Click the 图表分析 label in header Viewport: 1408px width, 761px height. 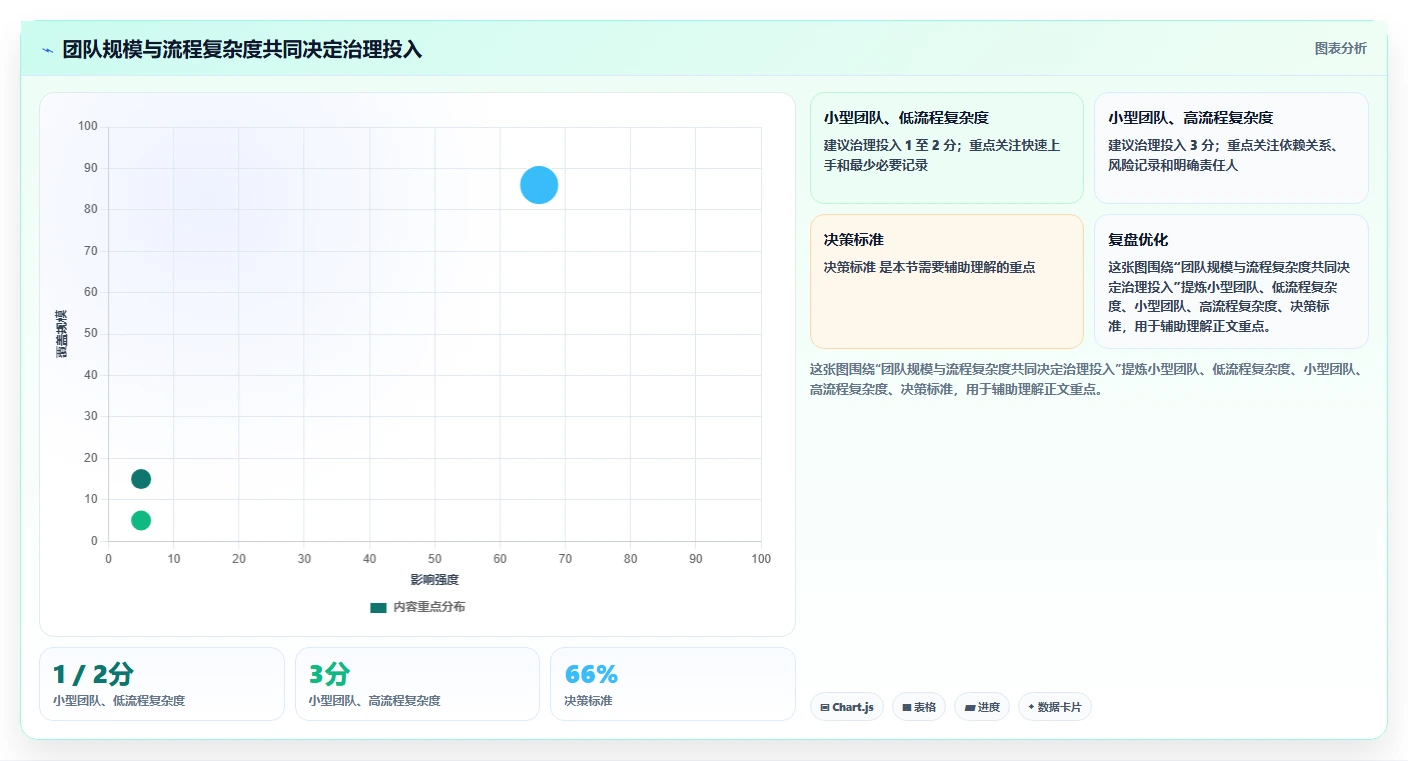(x=1340, y=48)
